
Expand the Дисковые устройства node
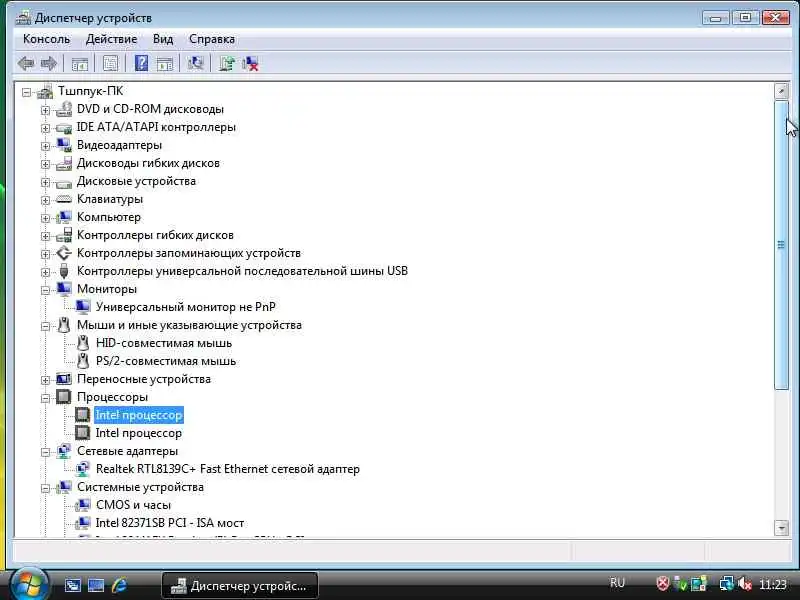(x=45, y=182)
